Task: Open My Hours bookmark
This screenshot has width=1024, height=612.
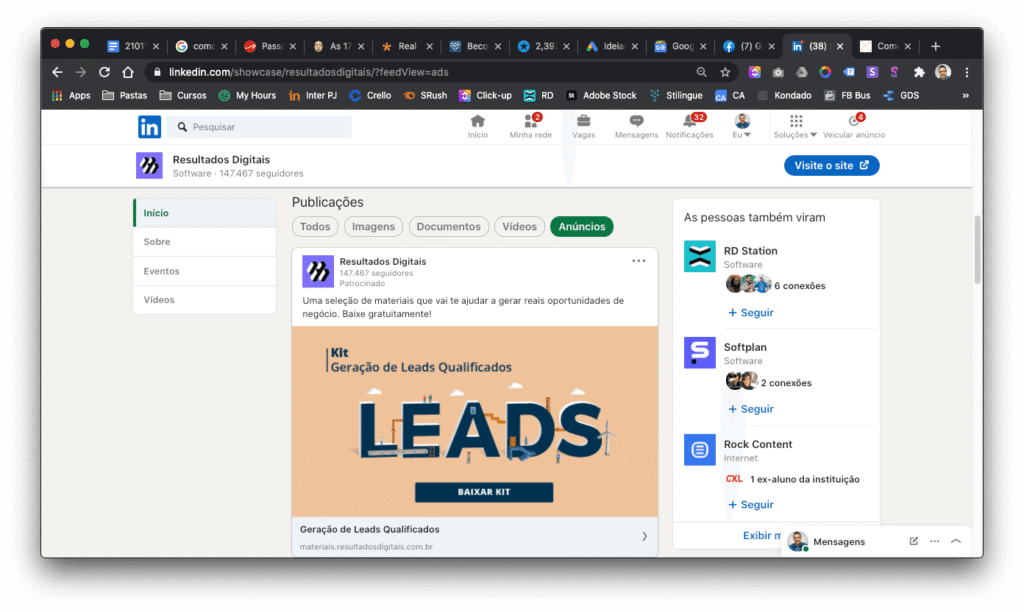Action: coord(248,95)
